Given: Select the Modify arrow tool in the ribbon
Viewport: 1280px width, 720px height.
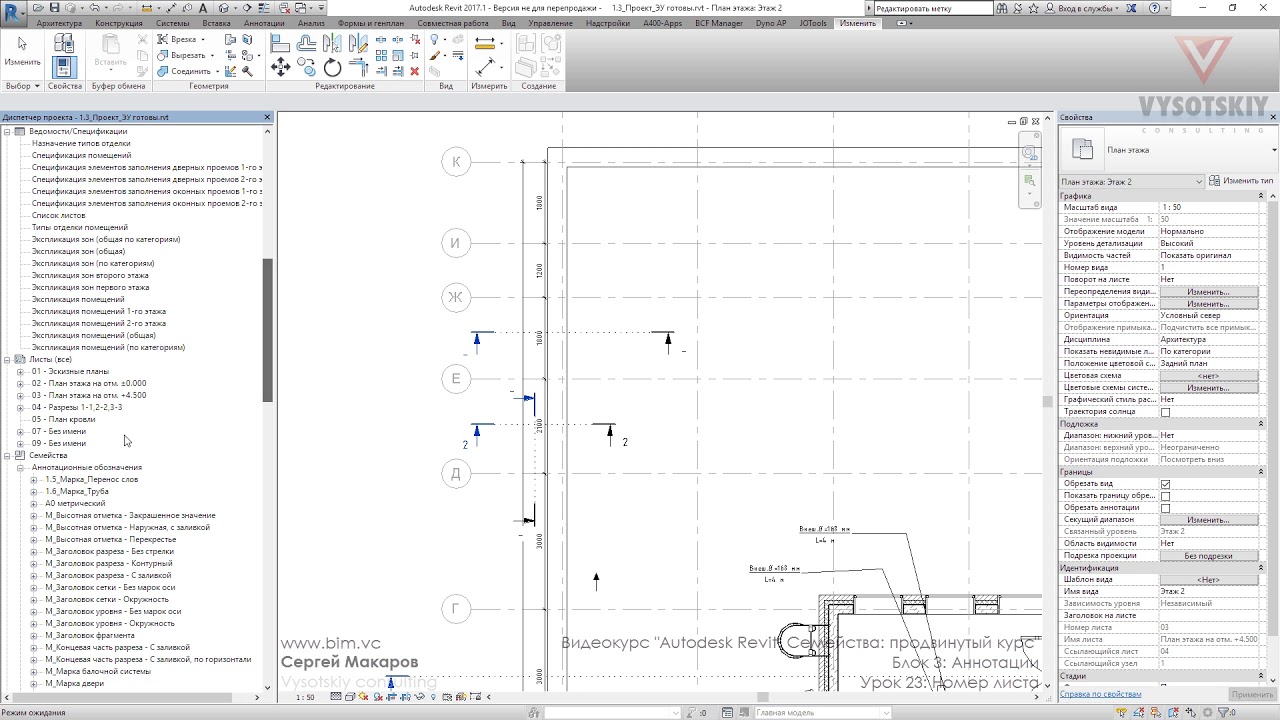Looking at the screenshot, I should [x=22, y=50].
